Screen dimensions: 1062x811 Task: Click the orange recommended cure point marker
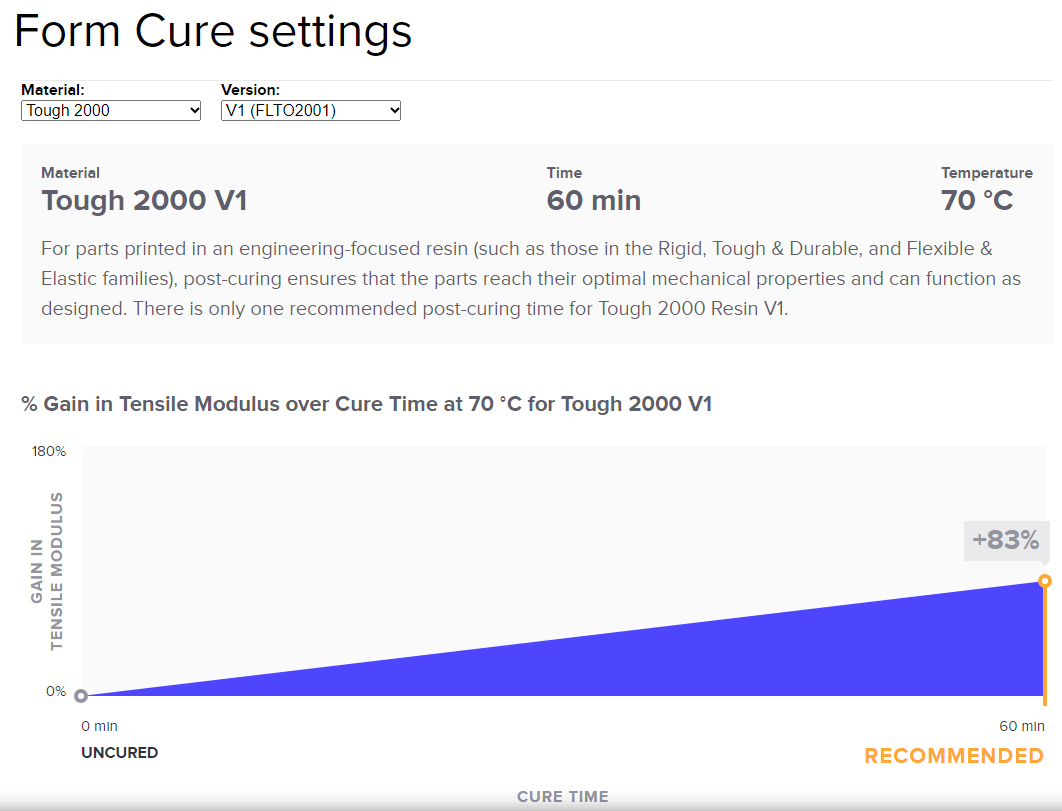point(1045,581)
